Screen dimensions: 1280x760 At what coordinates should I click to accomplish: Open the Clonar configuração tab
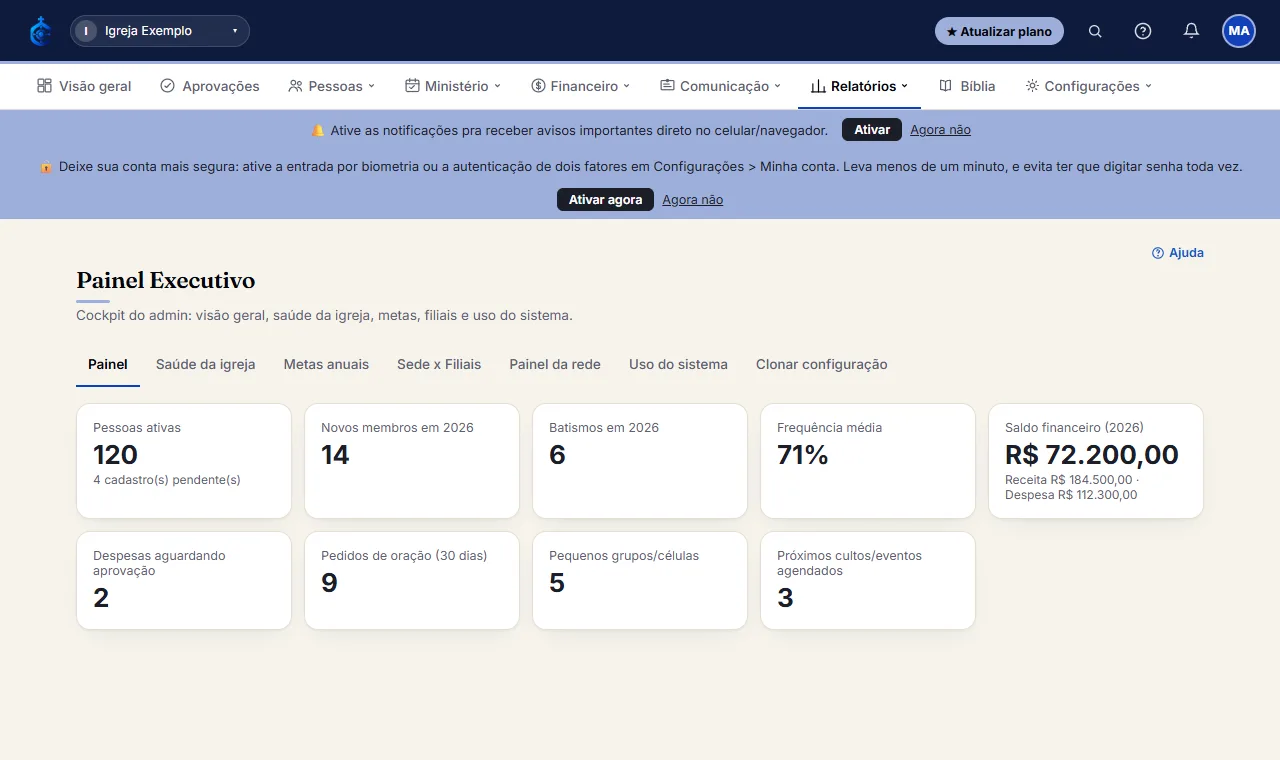822,364
